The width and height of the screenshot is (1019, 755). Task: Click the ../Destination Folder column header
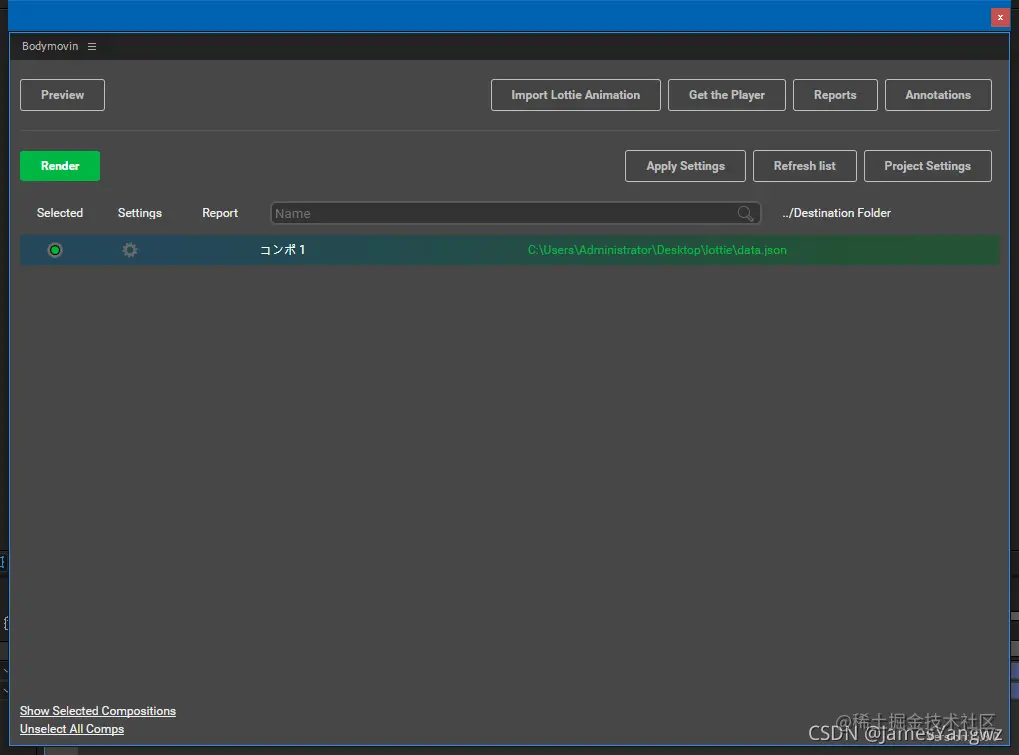point(836,213)
